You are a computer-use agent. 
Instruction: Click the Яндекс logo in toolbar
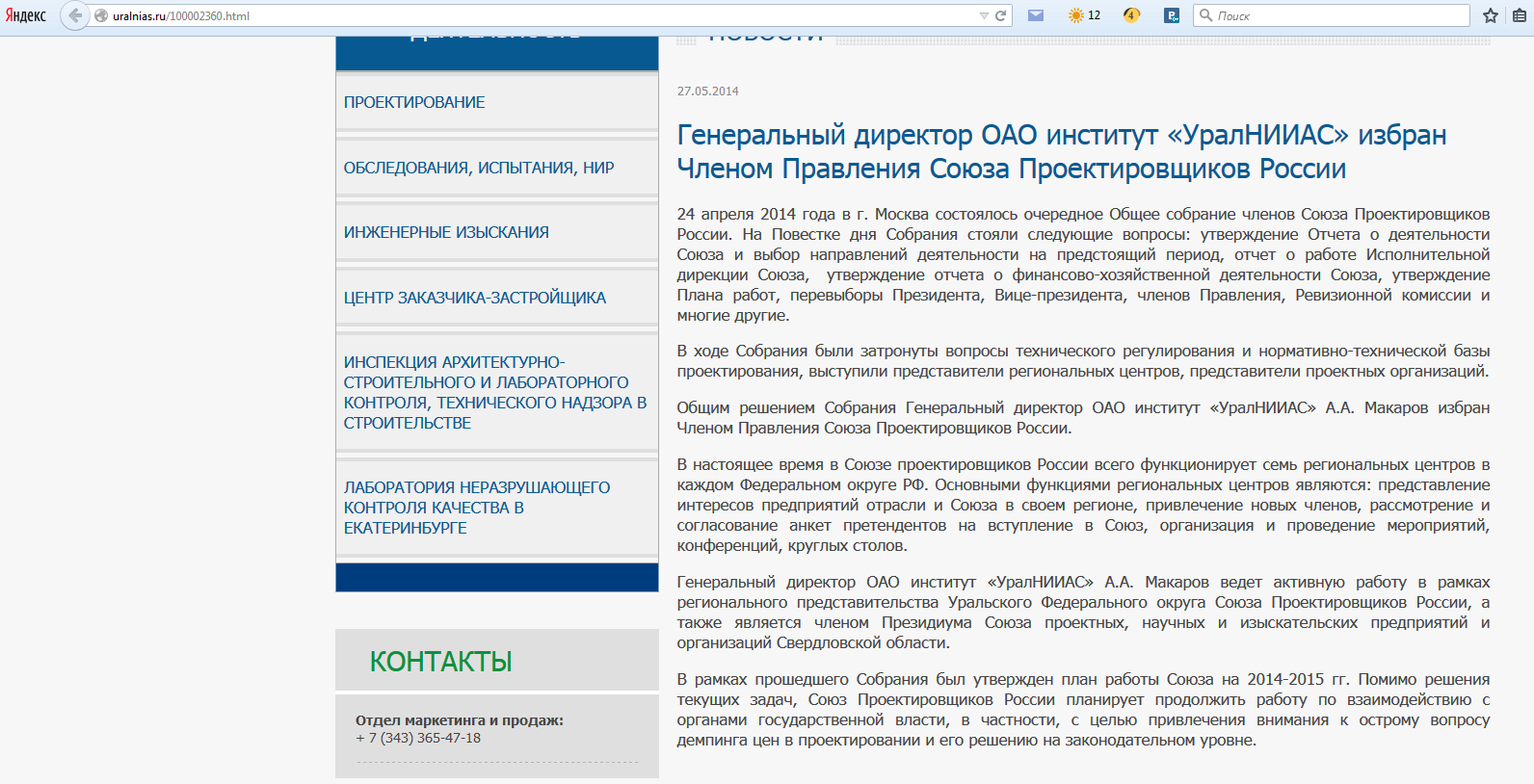point(26,15)
